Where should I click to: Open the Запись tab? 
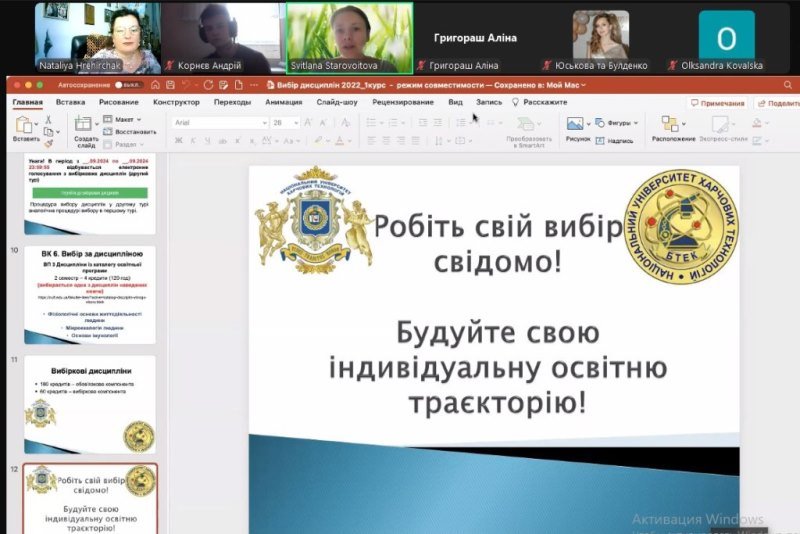pos(489,102)
